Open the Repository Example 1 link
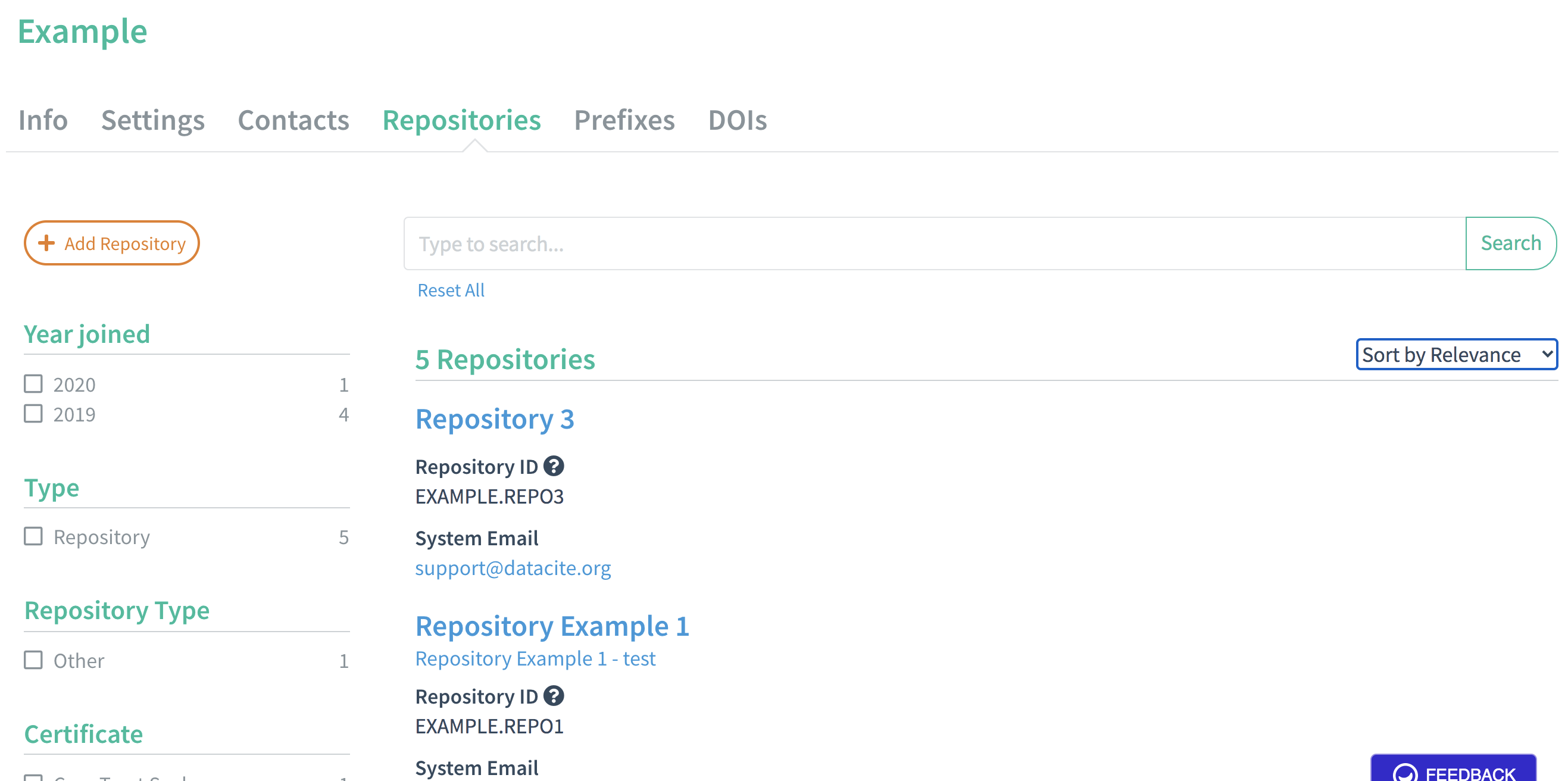Image resolution: width=1568 pixels, height=781 pixels. click(x=551, y=626)
